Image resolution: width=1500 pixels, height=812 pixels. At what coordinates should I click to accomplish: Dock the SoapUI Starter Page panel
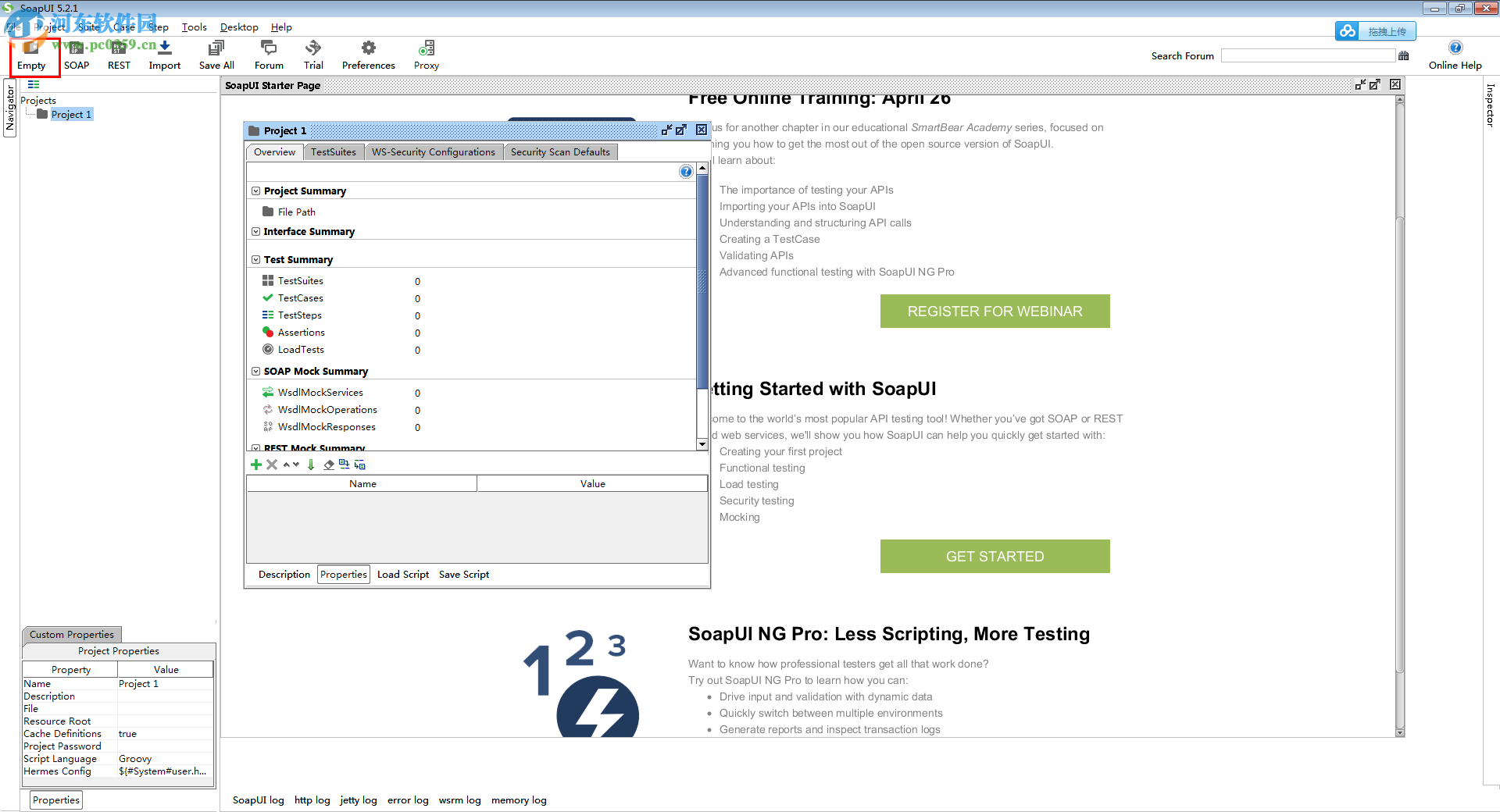click(1361, 85)
